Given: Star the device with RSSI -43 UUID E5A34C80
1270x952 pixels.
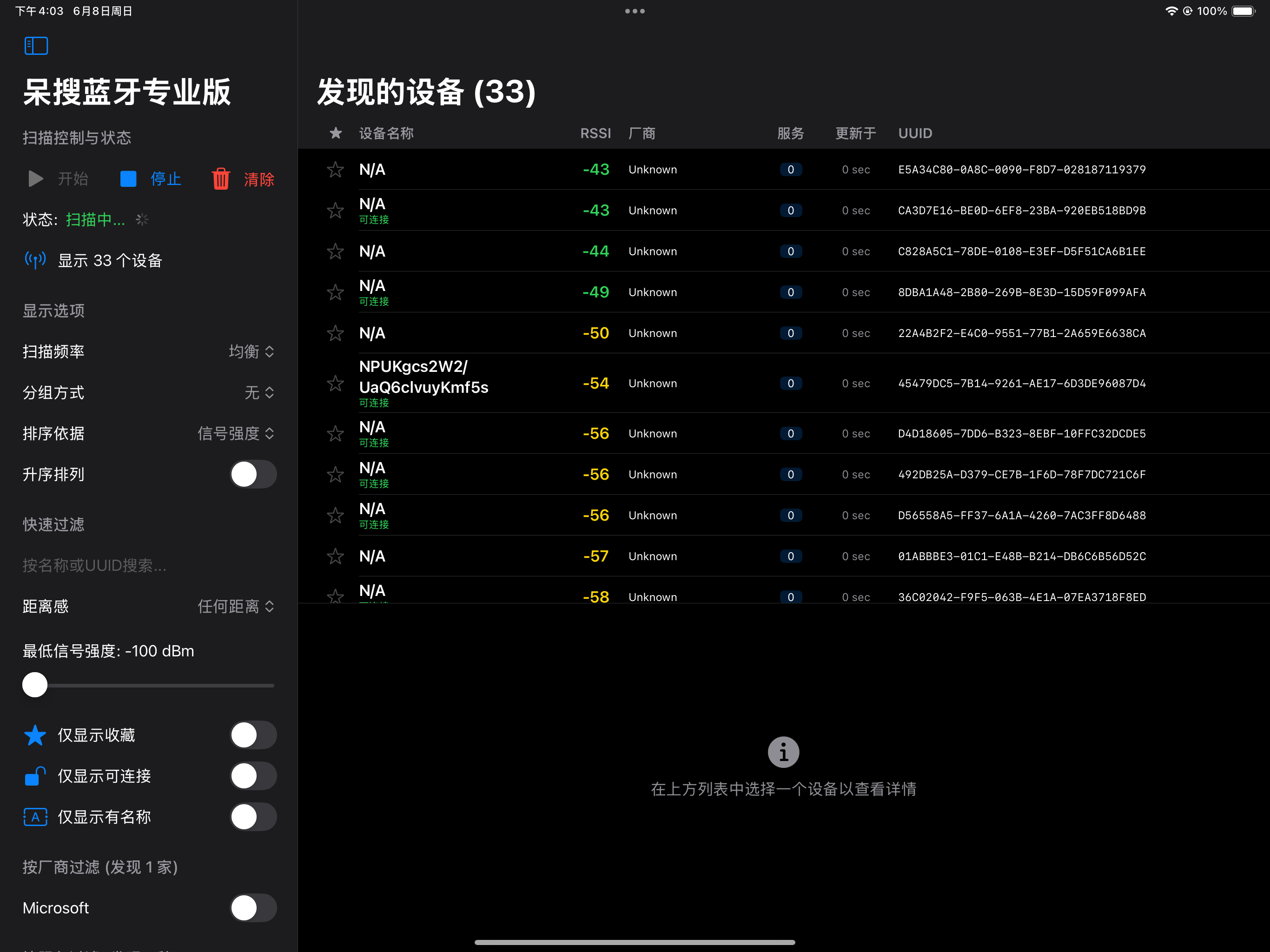Looking at the screenshot, I should (x=335, y=169).
